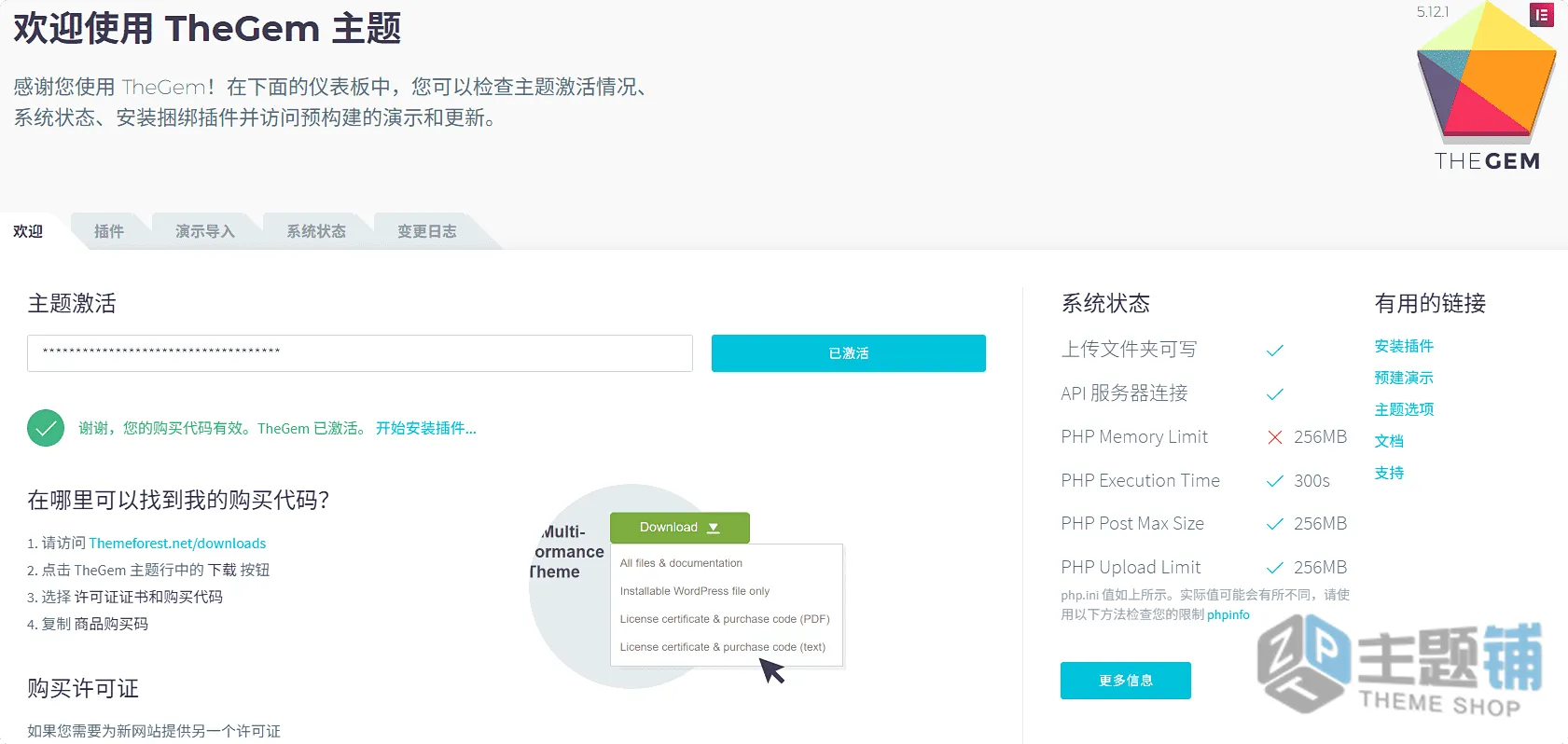Click the Elementor icon in top corner
The height and width of the screenshot is (744, 1568).
click(1542, 15)
